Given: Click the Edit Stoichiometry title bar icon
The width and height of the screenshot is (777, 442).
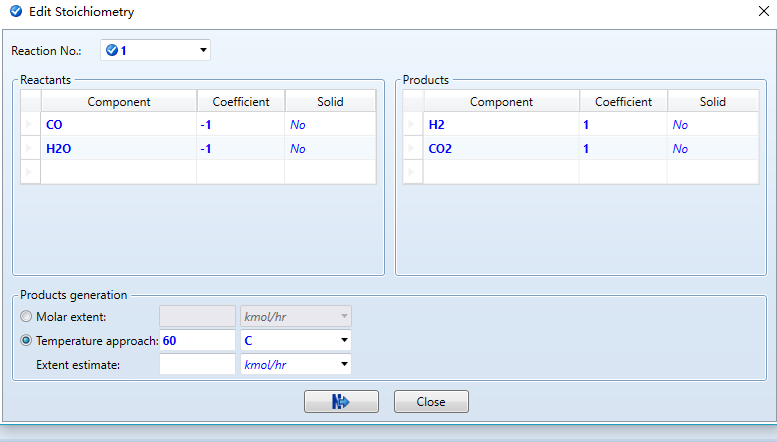Looking at the screenshot, I should pyautogui.click(x=14, y=13).
